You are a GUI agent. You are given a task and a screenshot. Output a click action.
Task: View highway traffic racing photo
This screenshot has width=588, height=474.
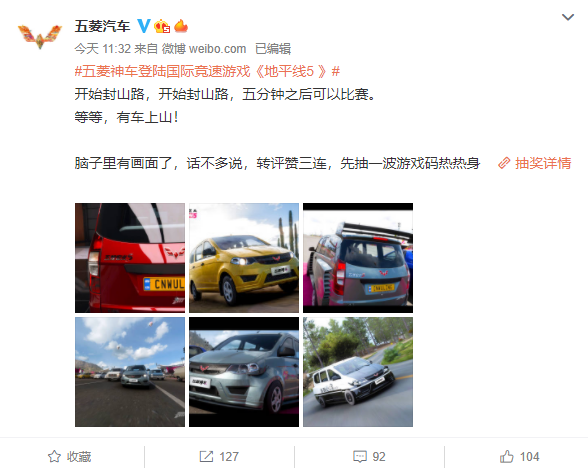[x=130, y=372]
